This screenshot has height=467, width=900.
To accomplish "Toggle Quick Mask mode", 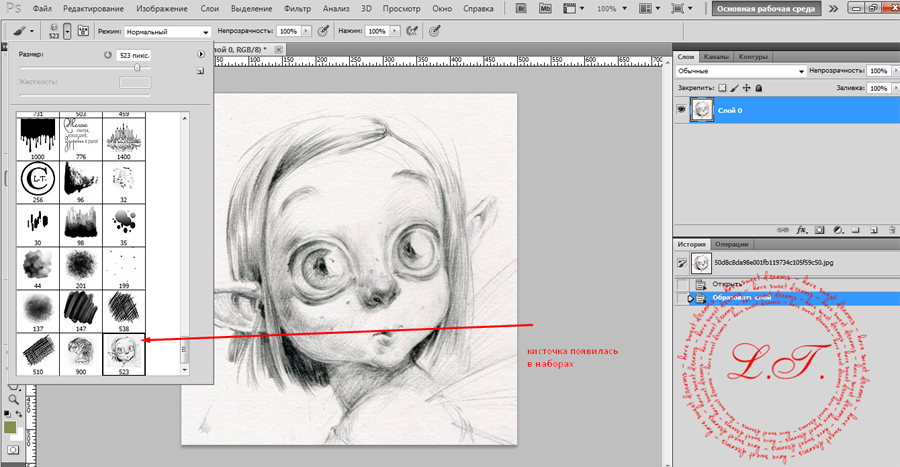I will pyautogui.click(x=13, y=450).
